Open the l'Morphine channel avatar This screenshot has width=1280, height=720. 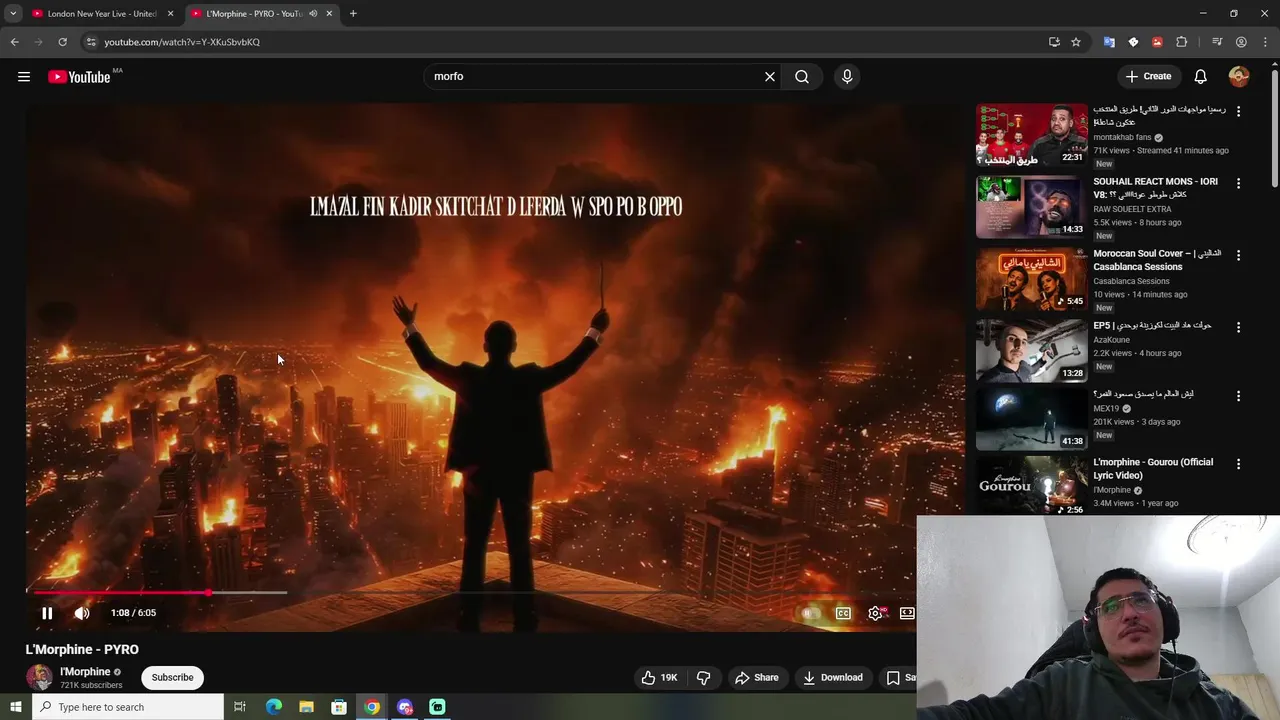(39, 677)
